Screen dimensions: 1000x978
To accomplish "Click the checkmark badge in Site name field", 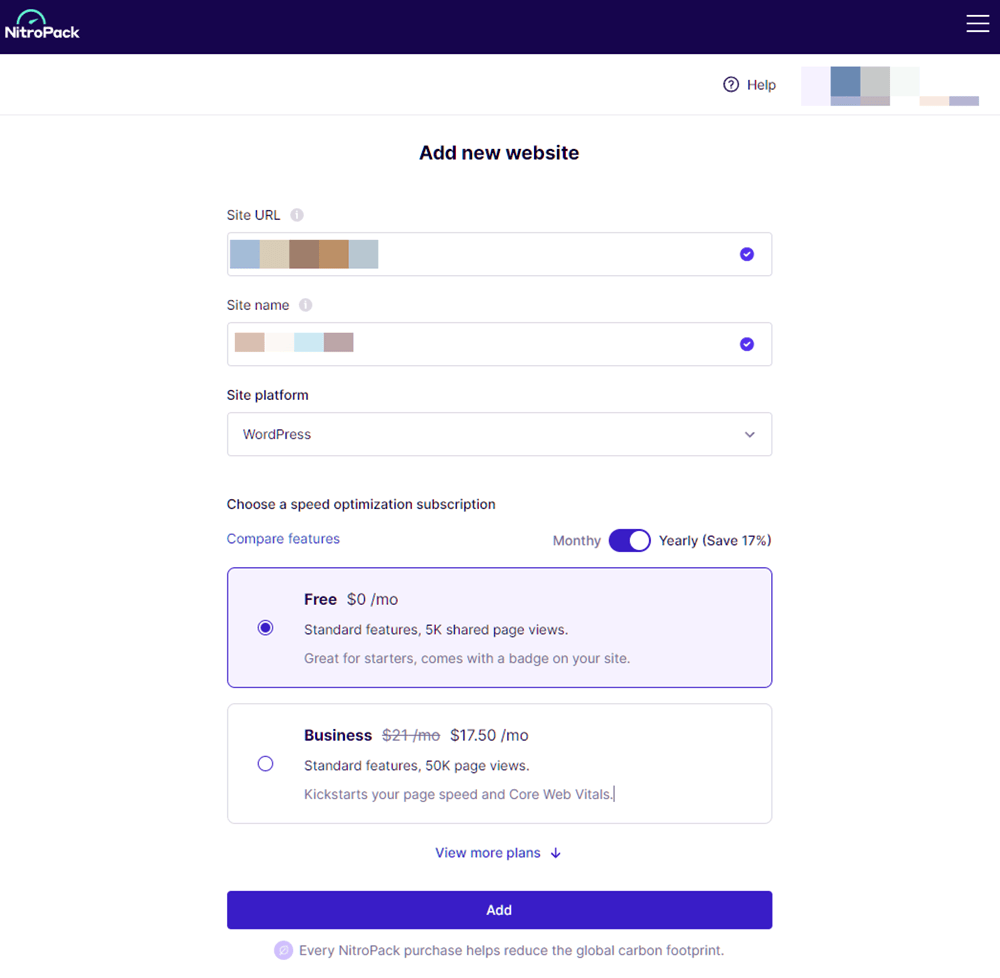I will click(x=747, y=343).
